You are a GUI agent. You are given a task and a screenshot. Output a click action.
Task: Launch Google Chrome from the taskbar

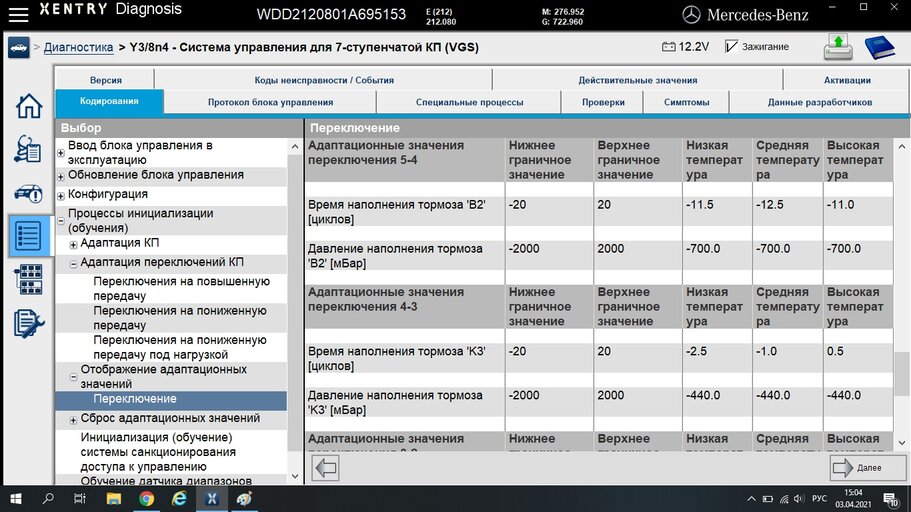(x=146, y=499)
